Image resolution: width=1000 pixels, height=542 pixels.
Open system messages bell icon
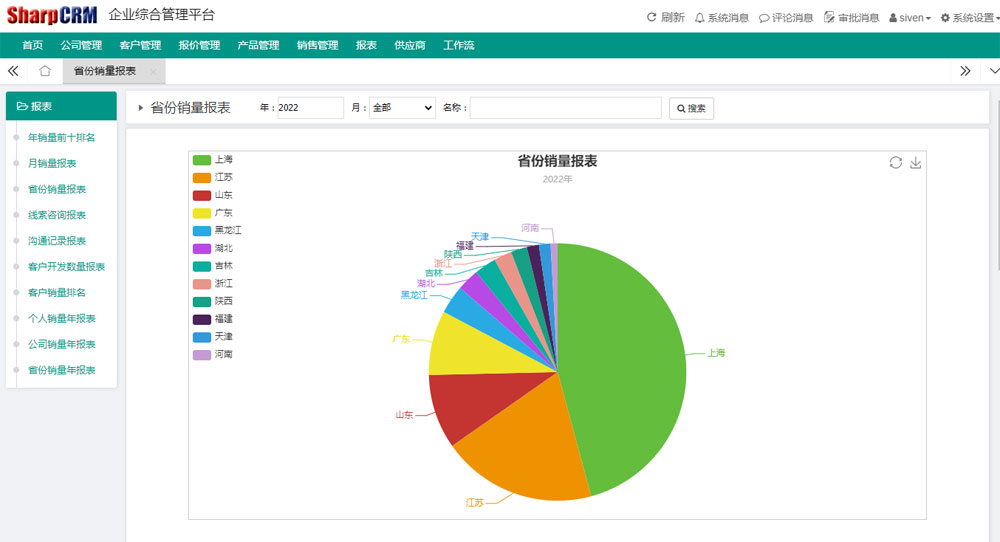[699, 17]
